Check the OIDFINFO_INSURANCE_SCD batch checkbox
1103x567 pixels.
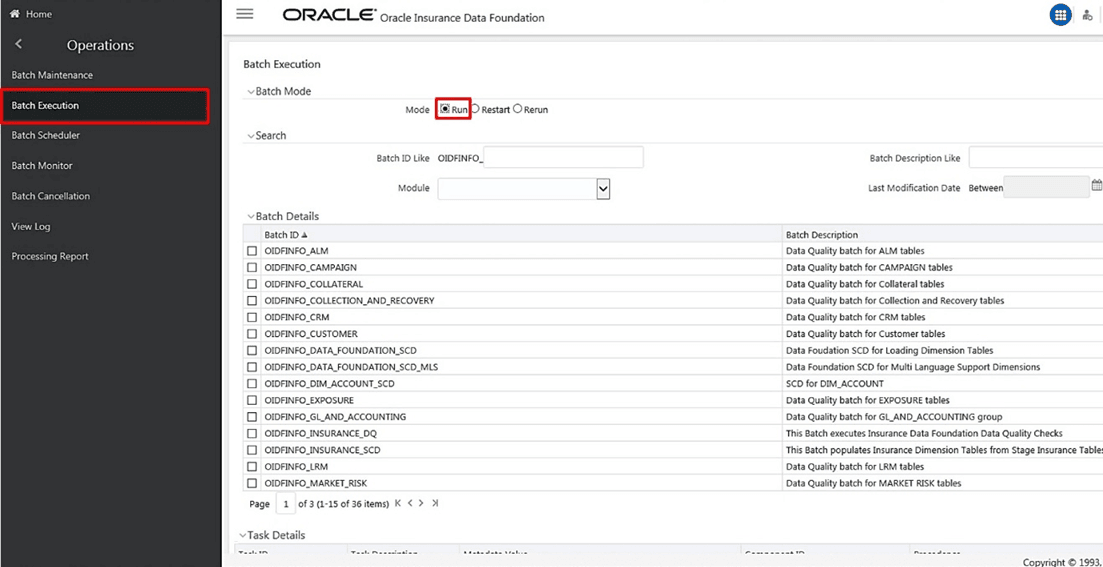tap(252, 450)
